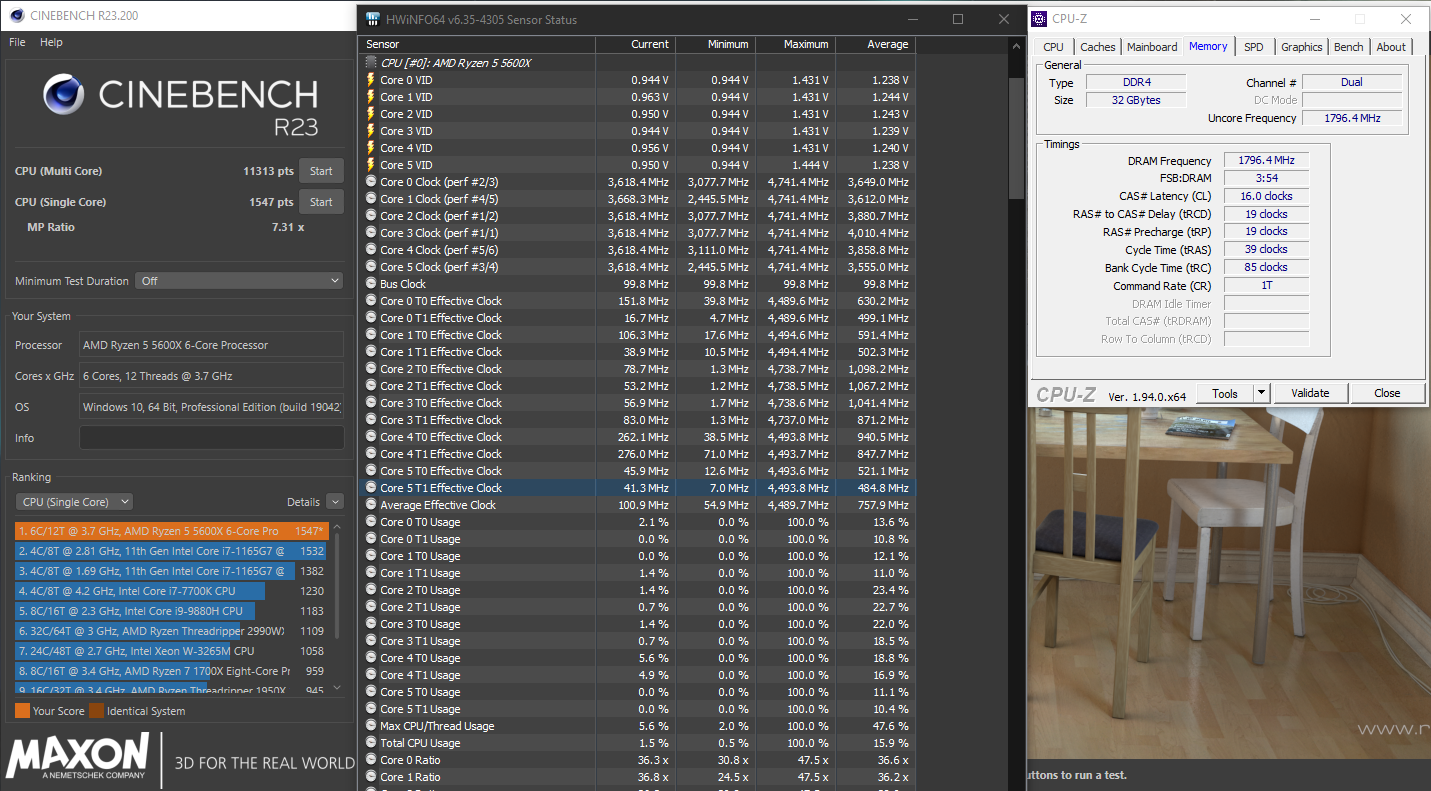Click the Processor field in Cinebench
The height and width of the screenshot is (791, 1431).
pyautogui.click(x=211, y=345)
